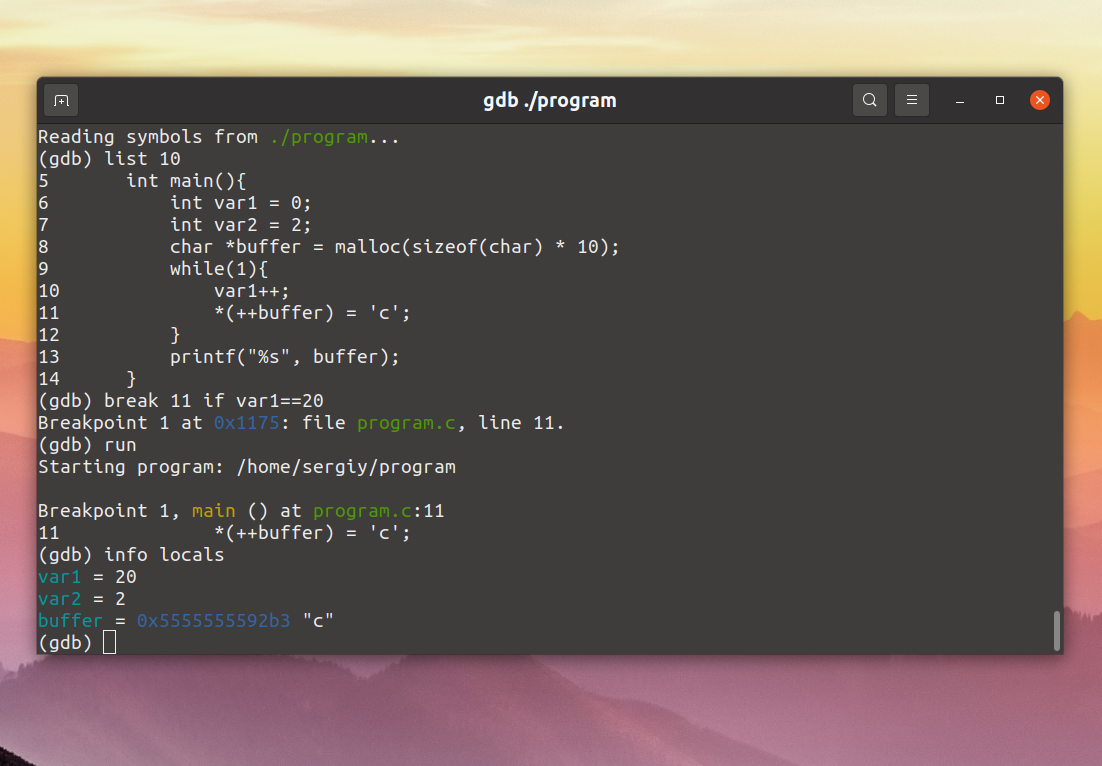Open a new terminal tab
Screen dimensions: 1102x766
pyautogui.click(x=61, y=100)
